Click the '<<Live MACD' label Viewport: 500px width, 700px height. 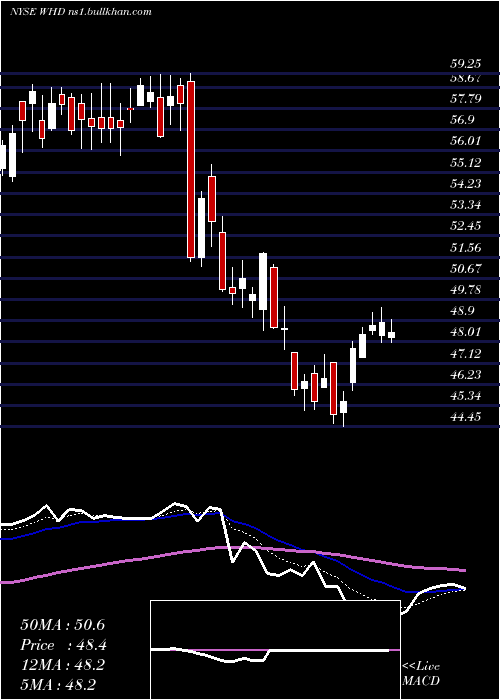(x=421, y=673)
